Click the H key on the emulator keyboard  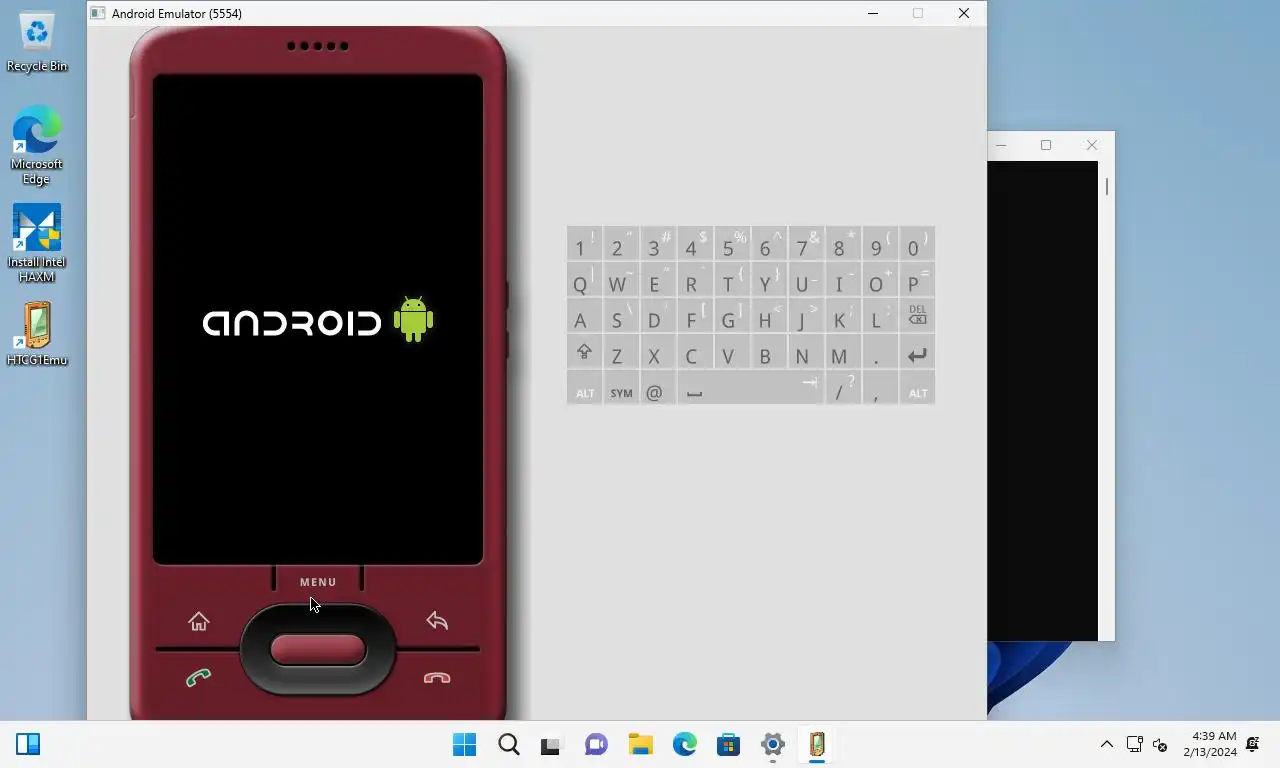click(x=769, y=317)
